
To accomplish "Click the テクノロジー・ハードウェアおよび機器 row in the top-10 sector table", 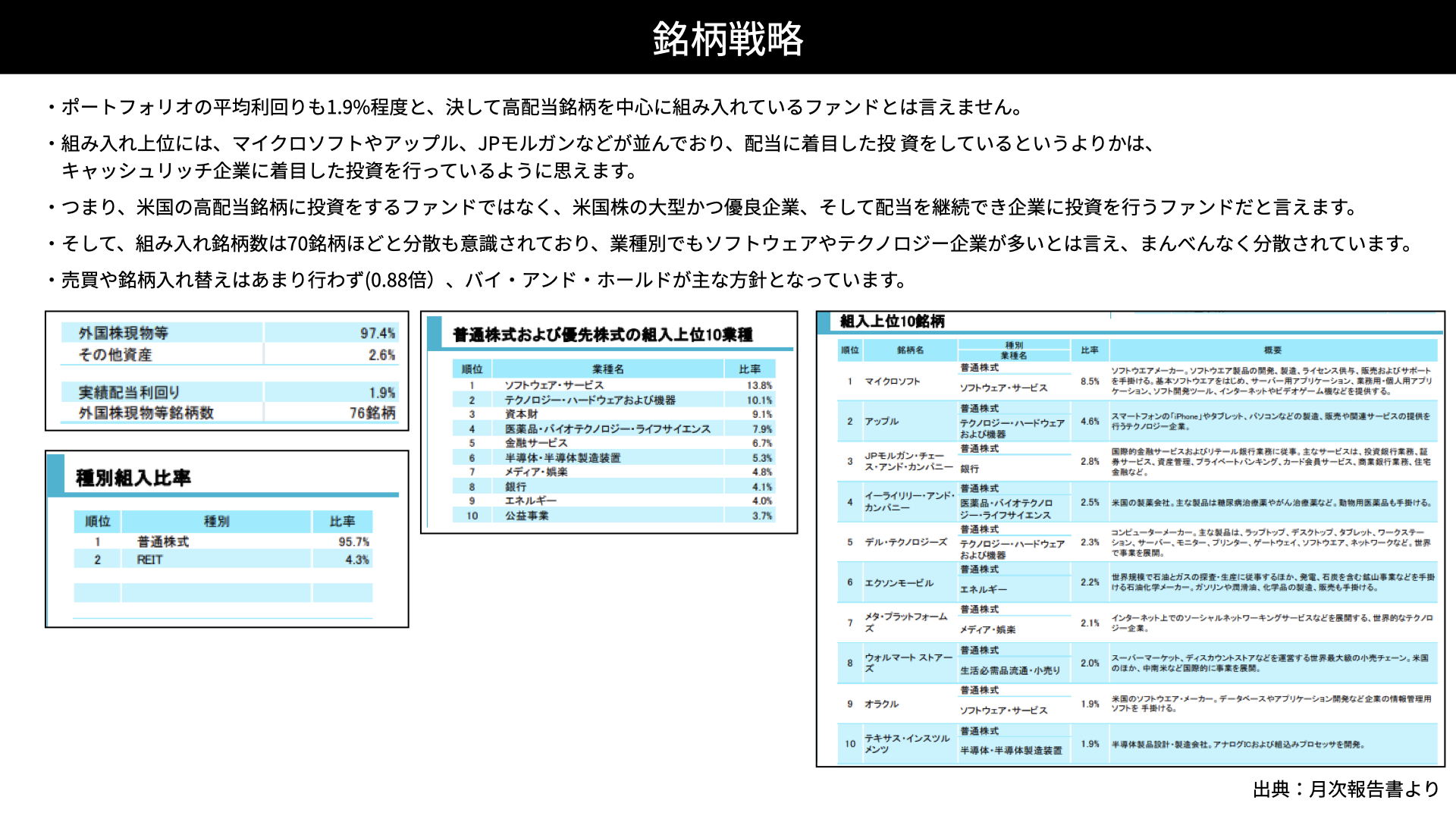I will [x=613, y=400].
